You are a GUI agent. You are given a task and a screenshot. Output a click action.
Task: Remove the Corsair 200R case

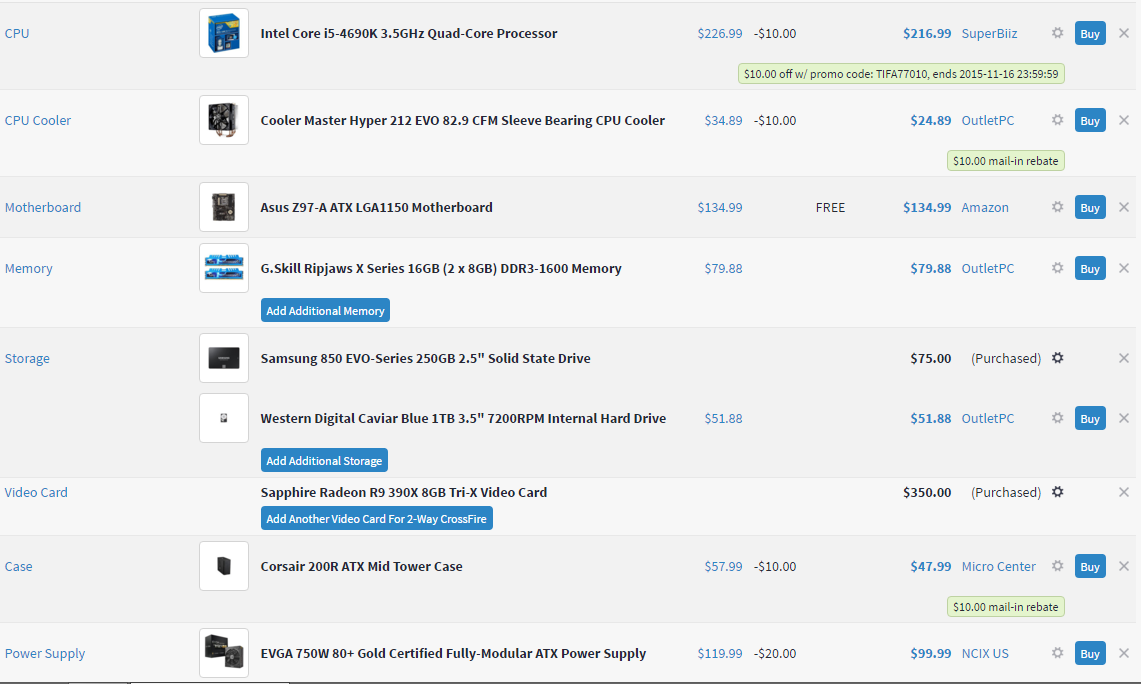[x=1124, y=566]
